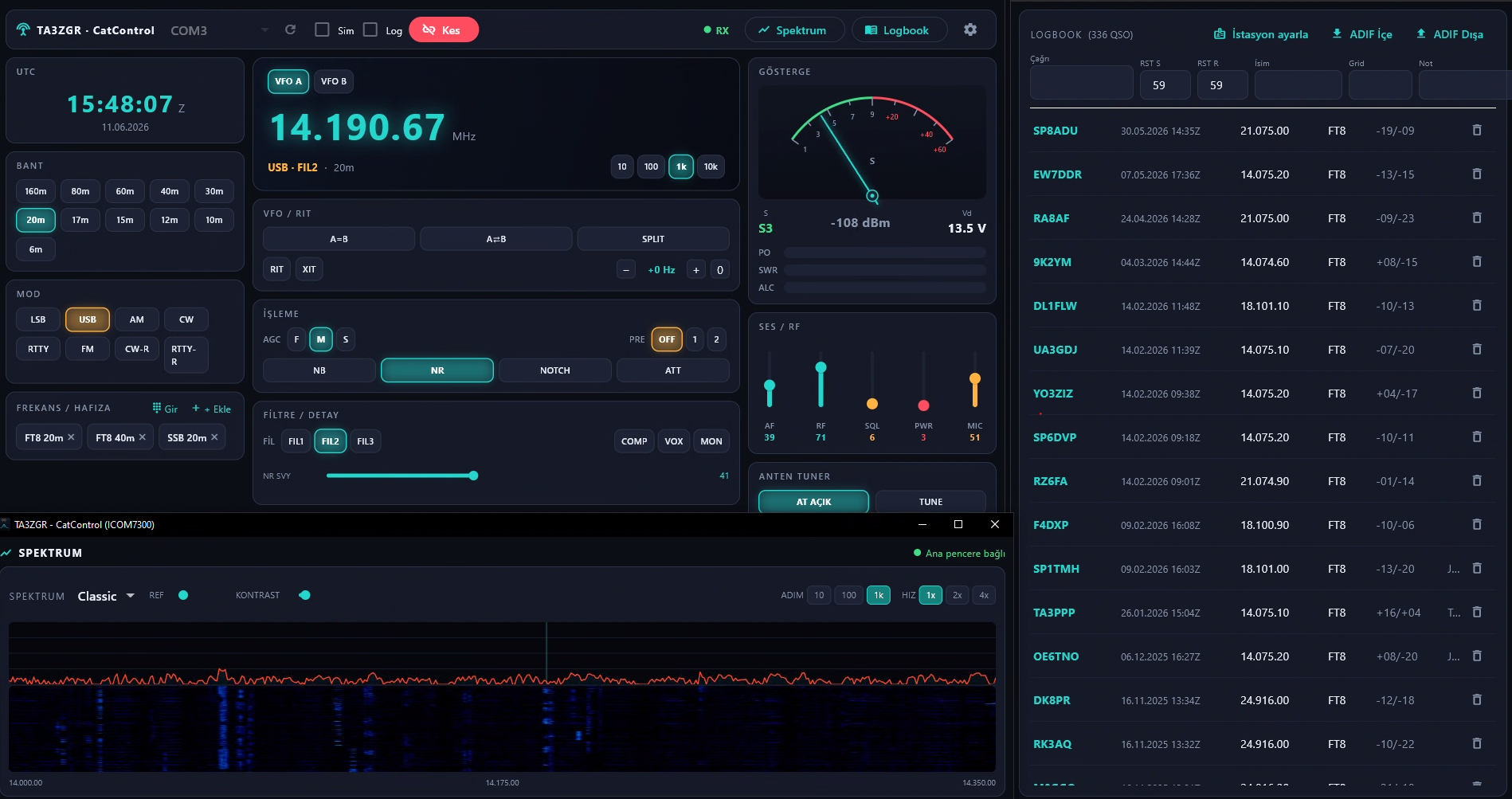Viewport: 1512px width, 799px height.
Task: Select the 17m band
Action: pyautogui.click(x=80, y=220)
